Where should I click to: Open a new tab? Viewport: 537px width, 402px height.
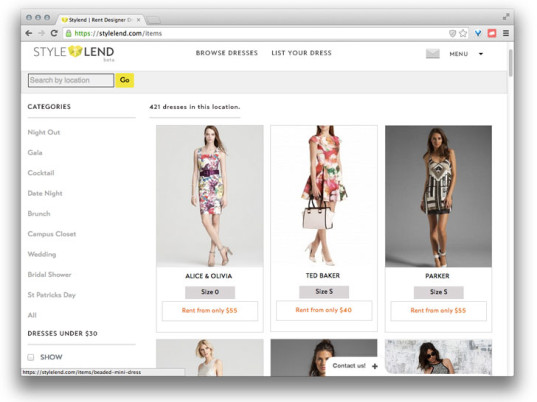tap(153, 20)
